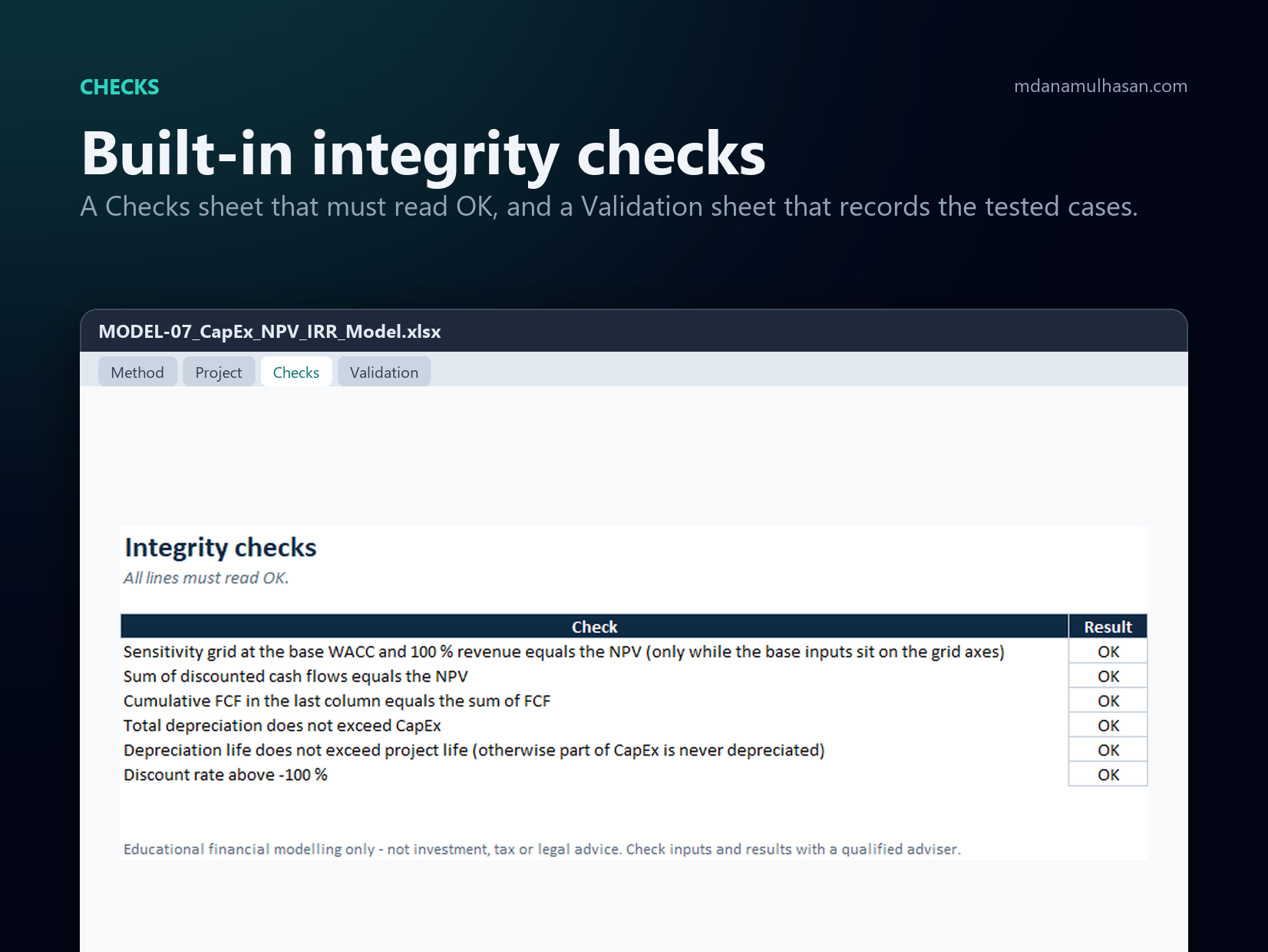The width and height of the screenshot is (1268, 952).
Task: Click OK result for discounted cash flows
Action: [x=1108, y=676]
